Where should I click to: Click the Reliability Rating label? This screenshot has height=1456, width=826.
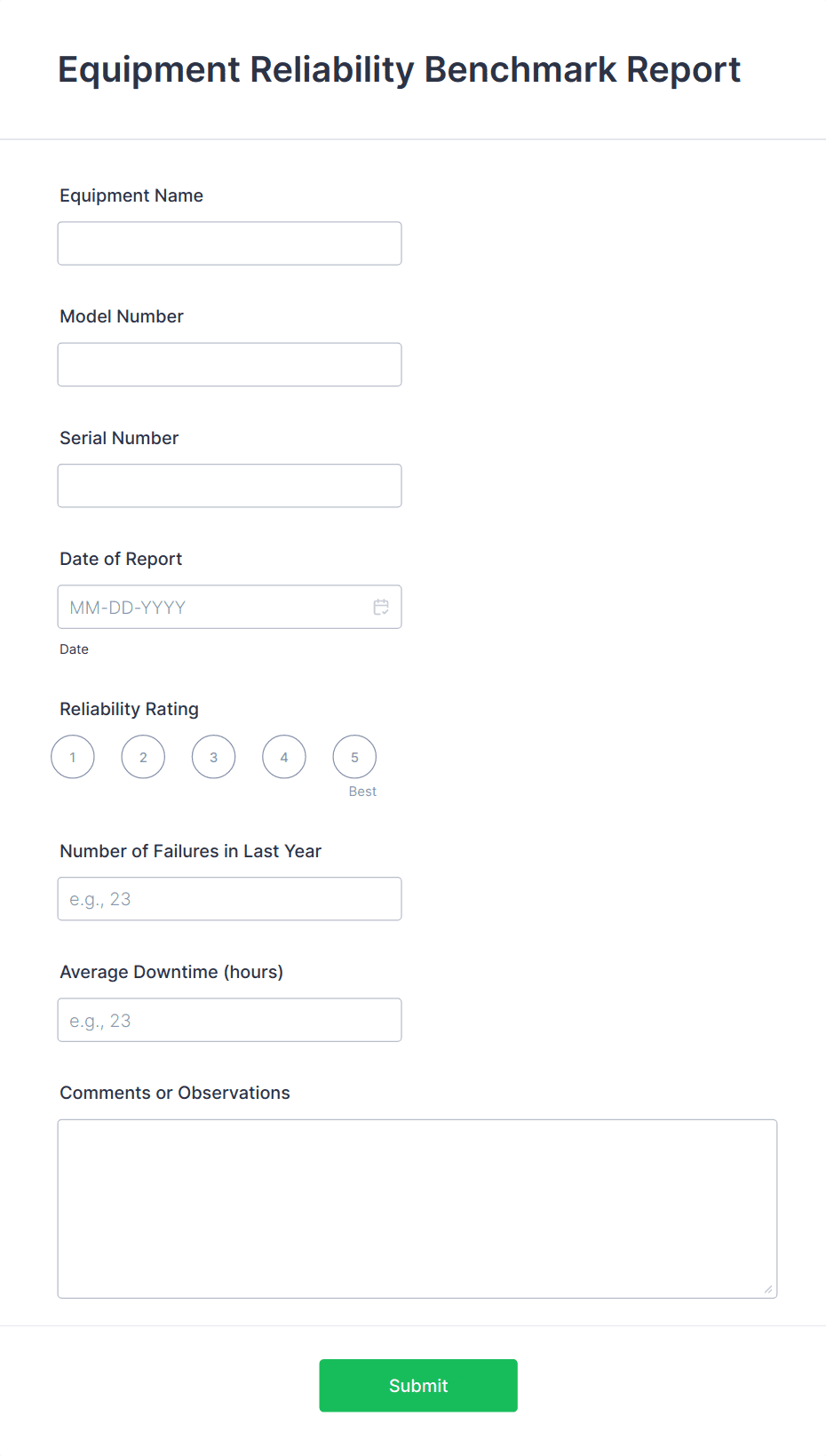(x=129, y=709)
